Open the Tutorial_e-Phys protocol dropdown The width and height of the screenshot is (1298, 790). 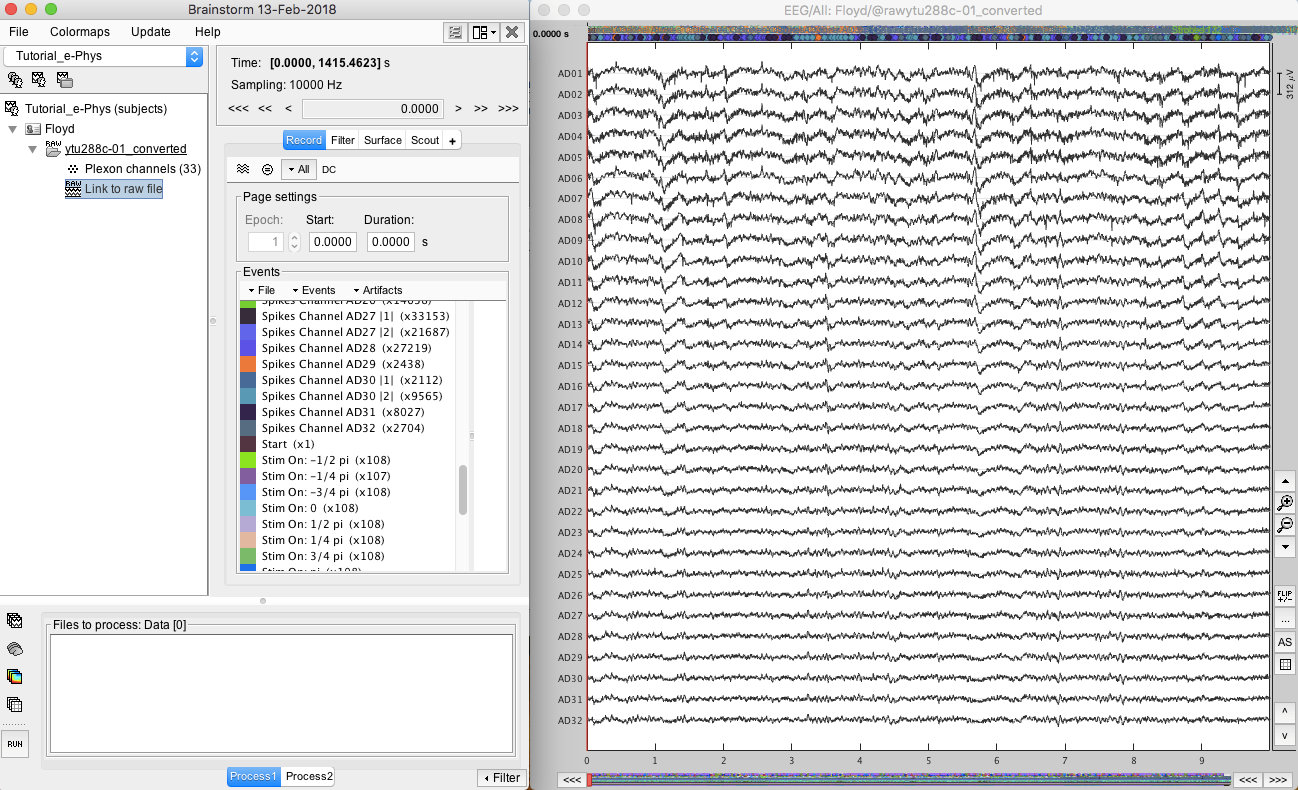pyautogui.click(x=104, y=56)
